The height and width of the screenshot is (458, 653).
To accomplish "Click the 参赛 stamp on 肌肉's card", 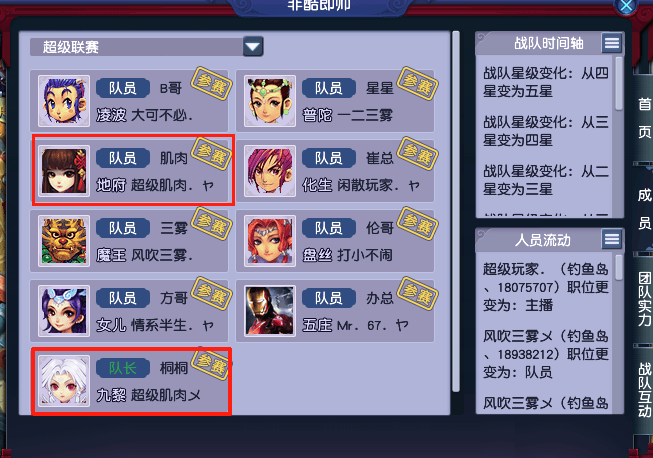I will tap(212, 153).
